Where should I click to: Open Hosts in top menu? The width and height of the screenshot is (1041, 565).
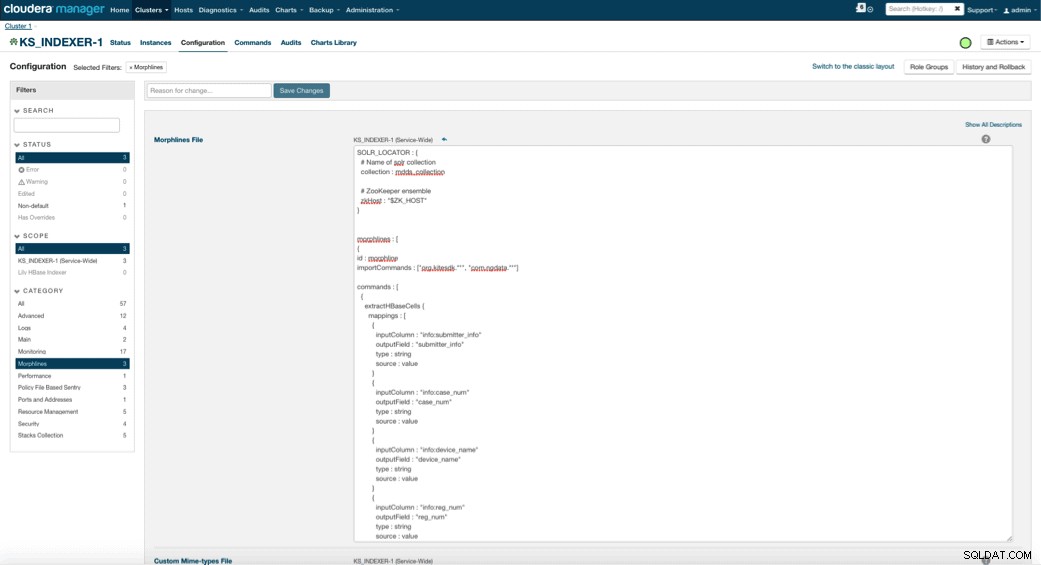183,10
